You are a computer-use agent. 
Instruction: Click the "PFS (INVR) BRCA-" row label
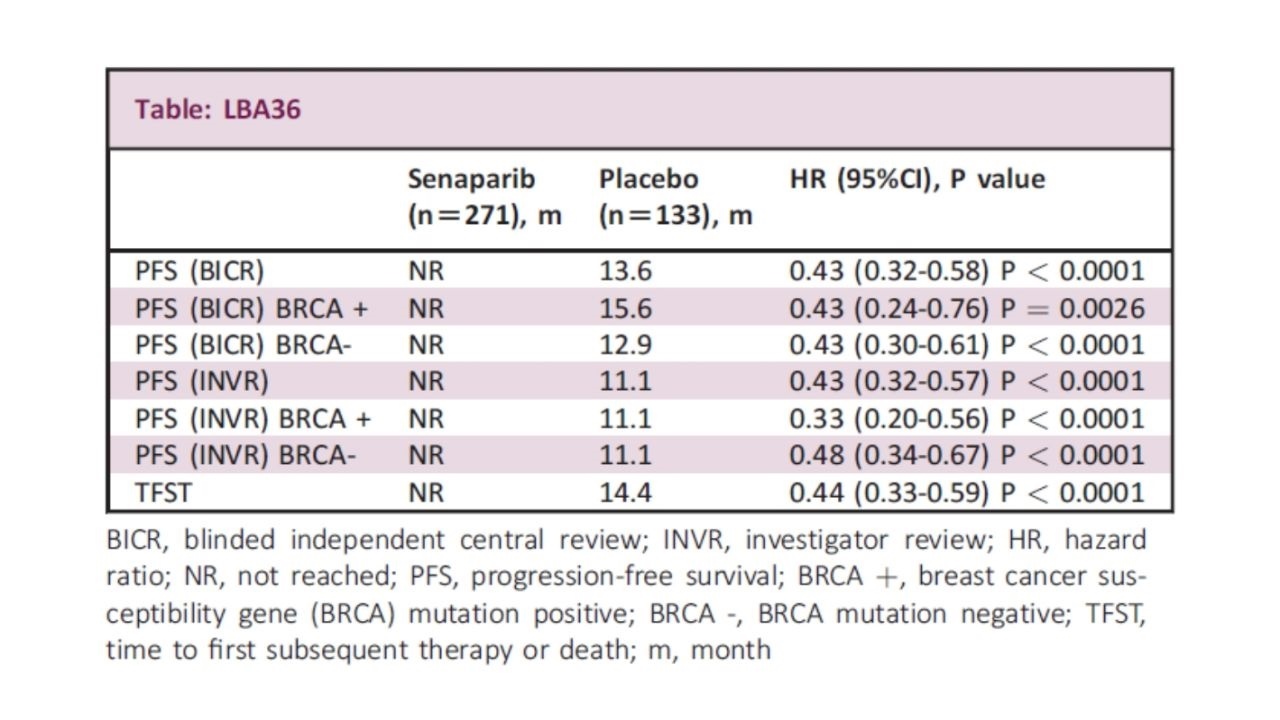246,455
